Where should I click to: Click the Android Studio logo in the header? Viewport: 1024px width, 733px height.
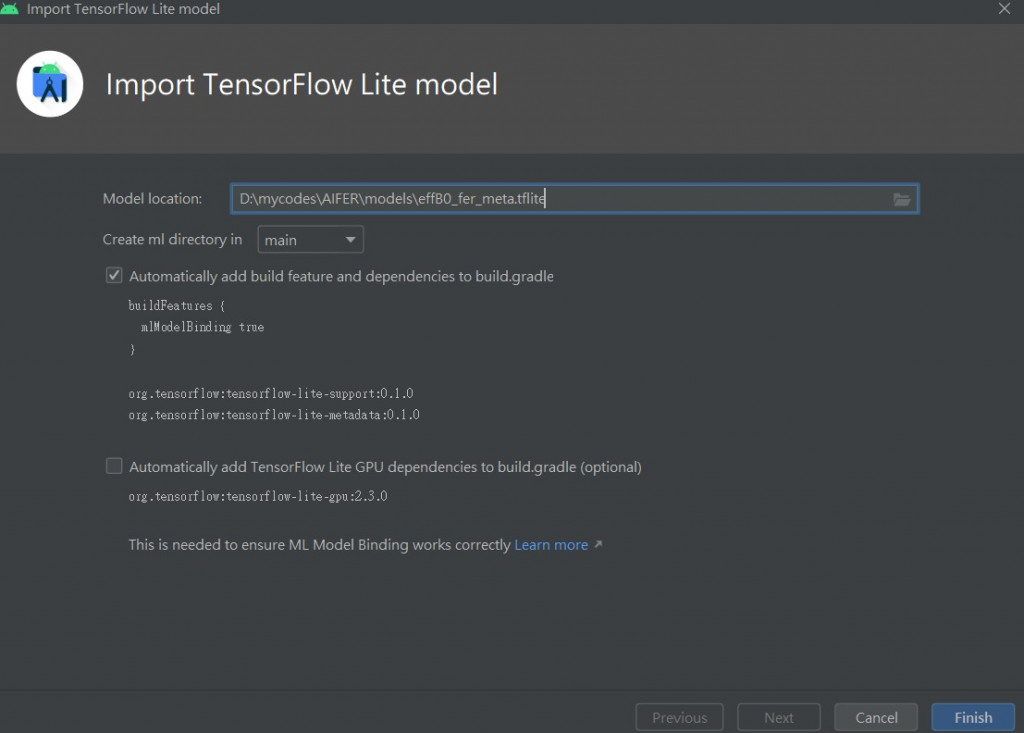point(50,84)
